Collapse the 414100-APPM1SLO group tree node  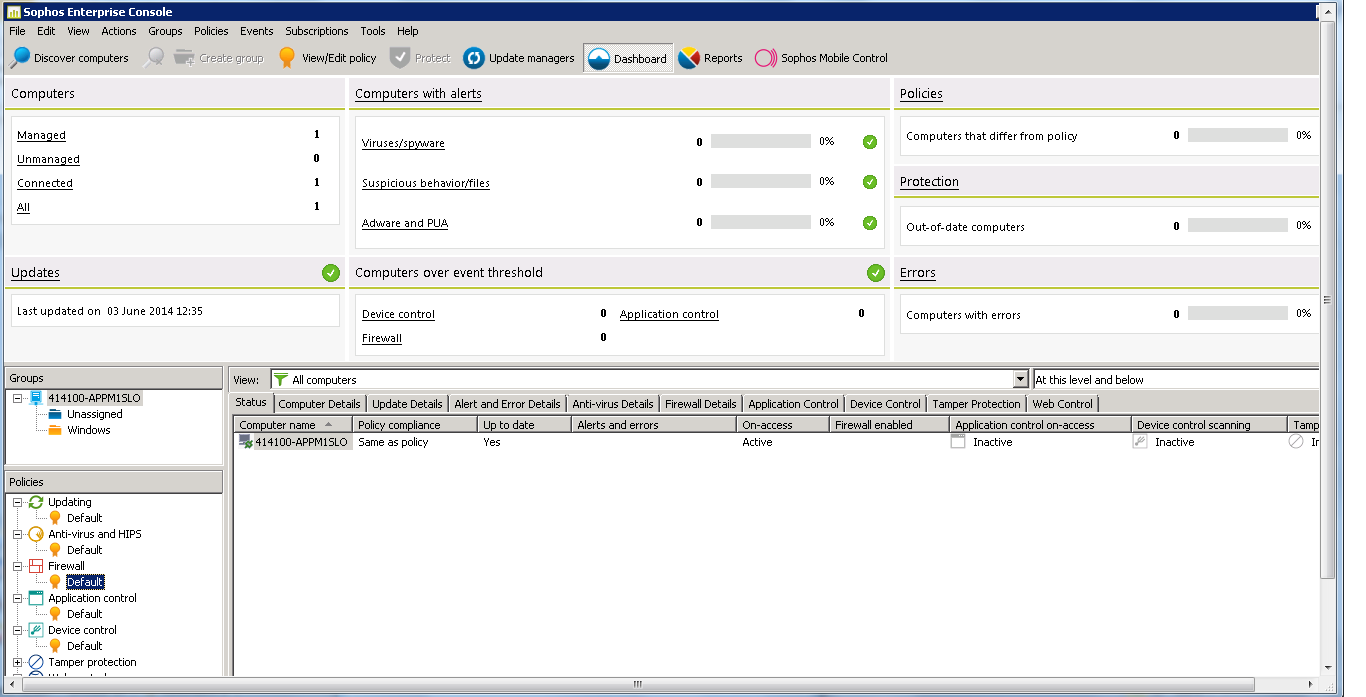(18, 398)
